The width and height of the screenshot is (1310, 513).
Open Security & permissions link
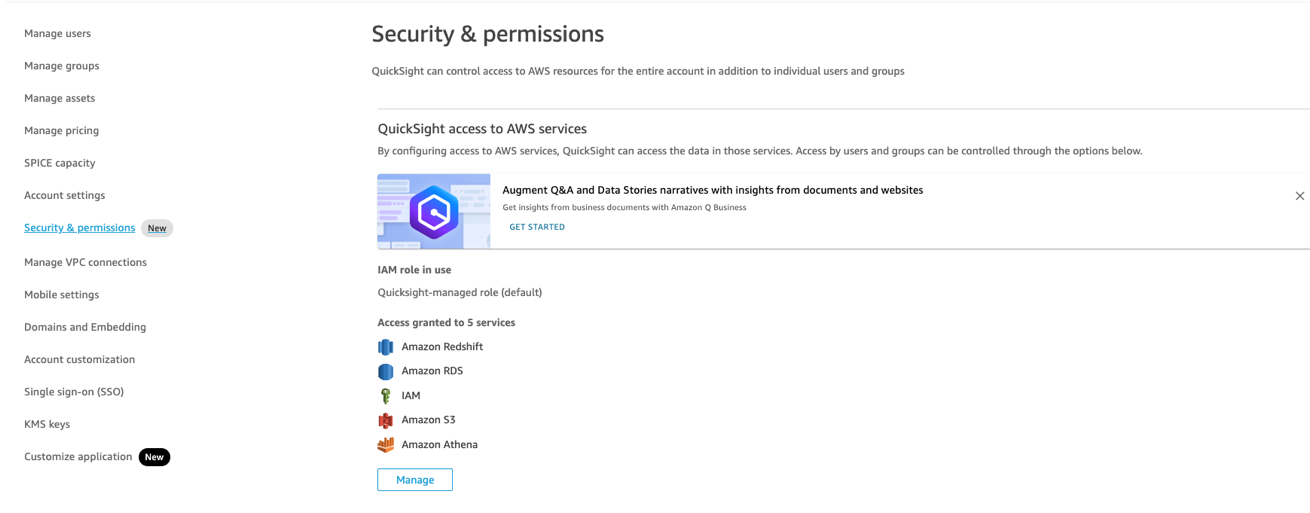pyautogui.click(x=79, y=228)
